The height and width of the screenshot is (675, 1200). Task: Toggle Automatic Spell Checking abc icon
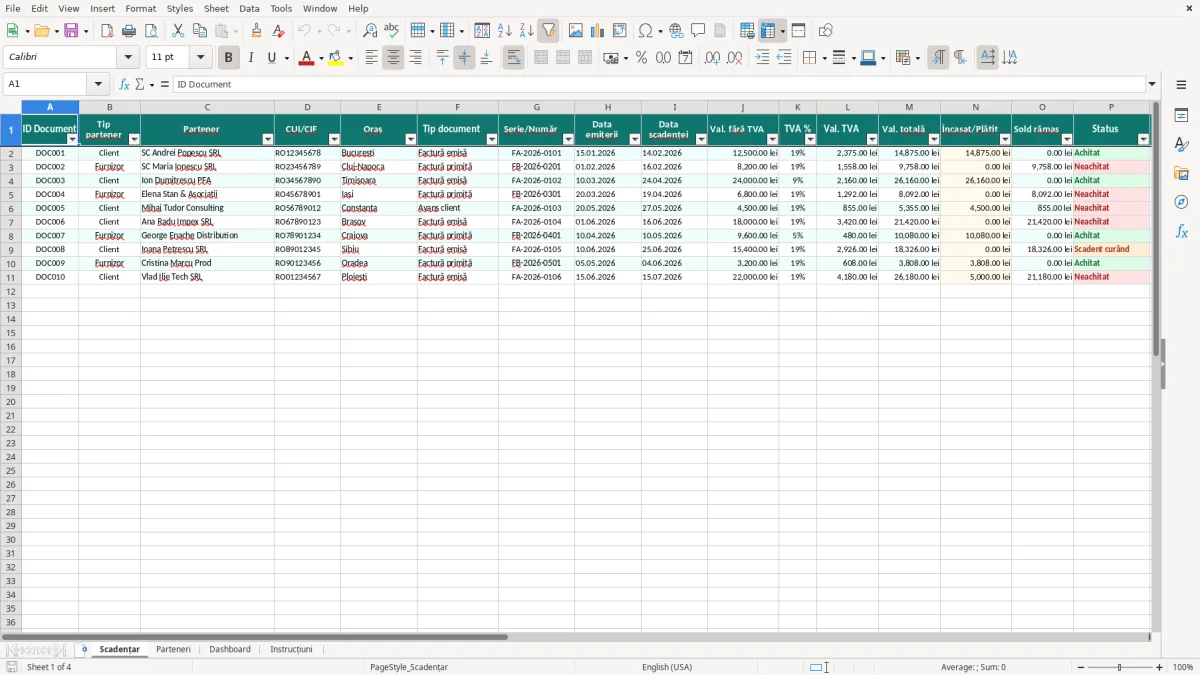tap(391, 31)
